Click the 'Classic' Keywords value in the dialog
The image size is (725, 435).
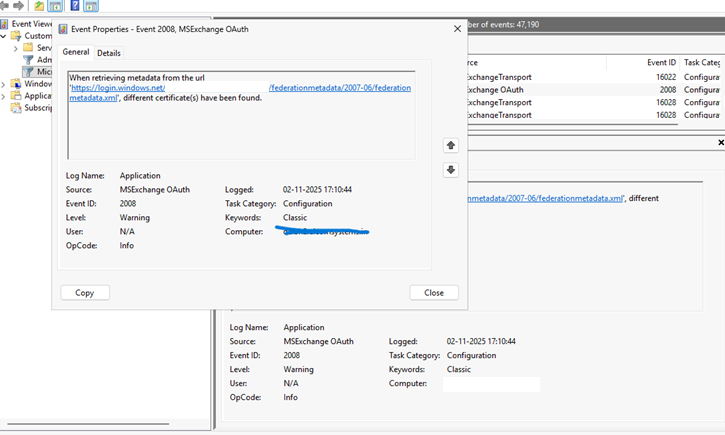coord(295,217)
